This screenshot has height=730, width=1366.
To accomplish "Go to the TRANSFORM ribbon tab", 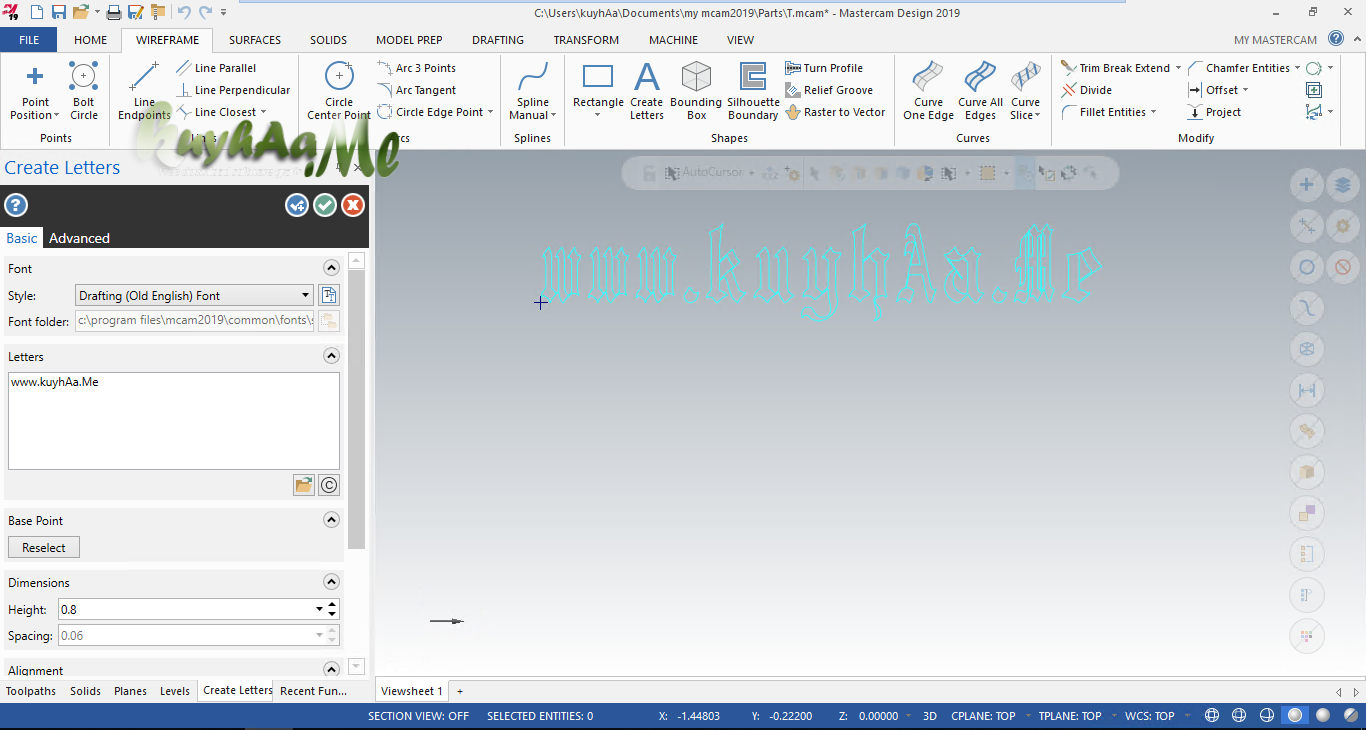I will tap(586, 40).
